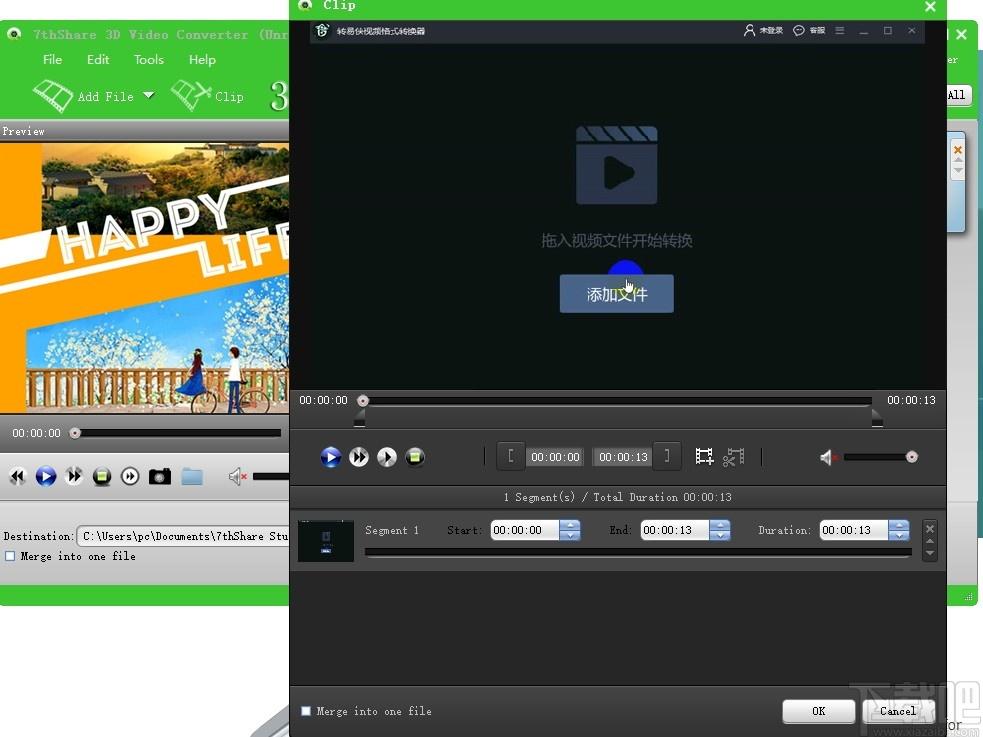The image size is (983, 737).
Task: Click the fast-forward button in the main Preview panel
Action: [74, 477]
